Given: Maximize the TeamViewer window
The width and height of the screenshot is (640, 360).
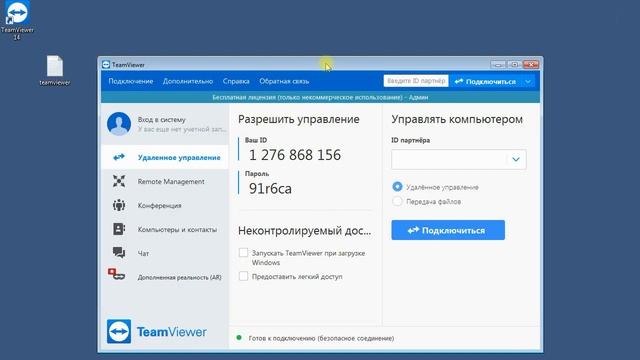Looking at the screenshot, I should (x=514, y=64).
